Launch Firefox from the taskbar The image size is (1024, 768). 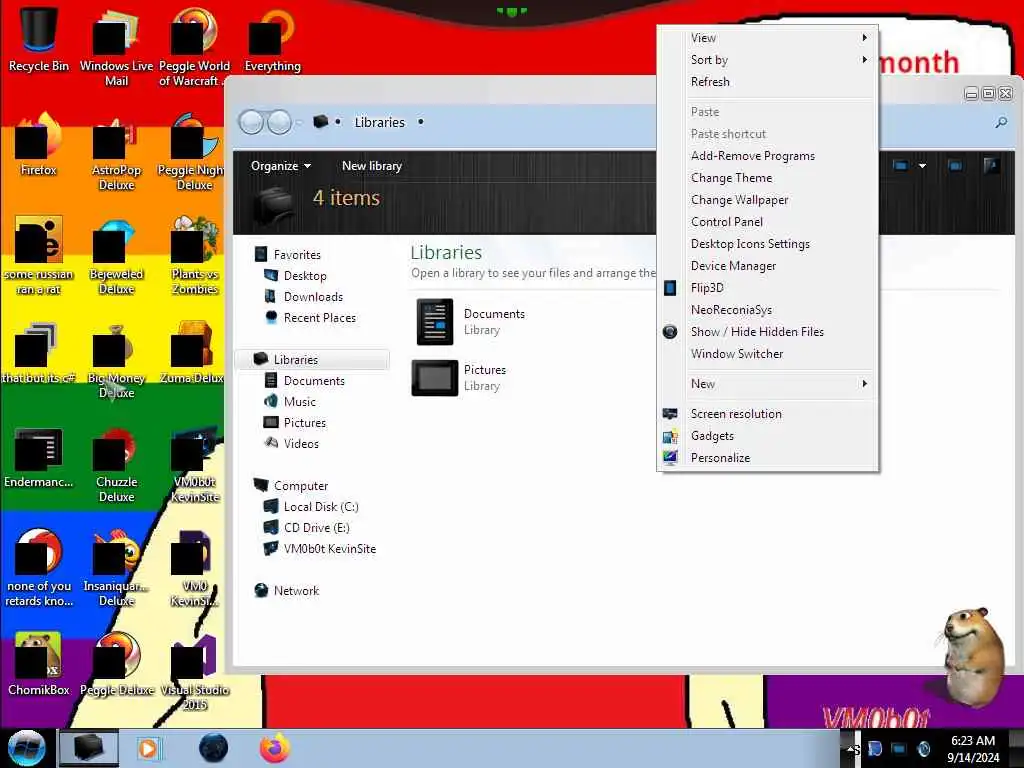coord(275,748)
